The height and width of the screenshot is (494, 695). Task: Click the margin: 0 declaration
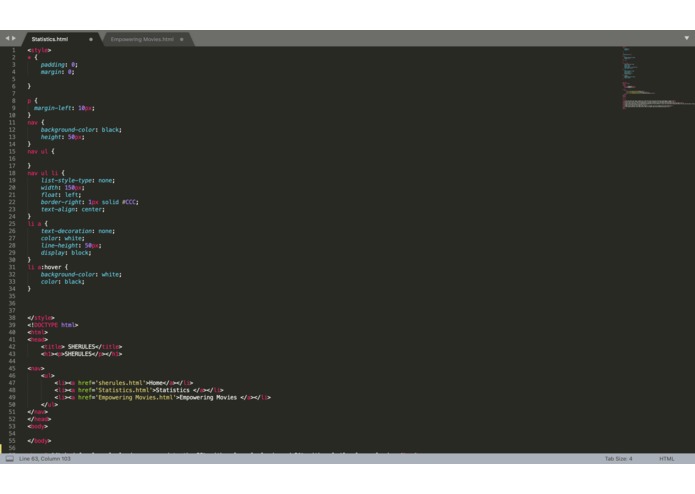(x=58, y=72)
